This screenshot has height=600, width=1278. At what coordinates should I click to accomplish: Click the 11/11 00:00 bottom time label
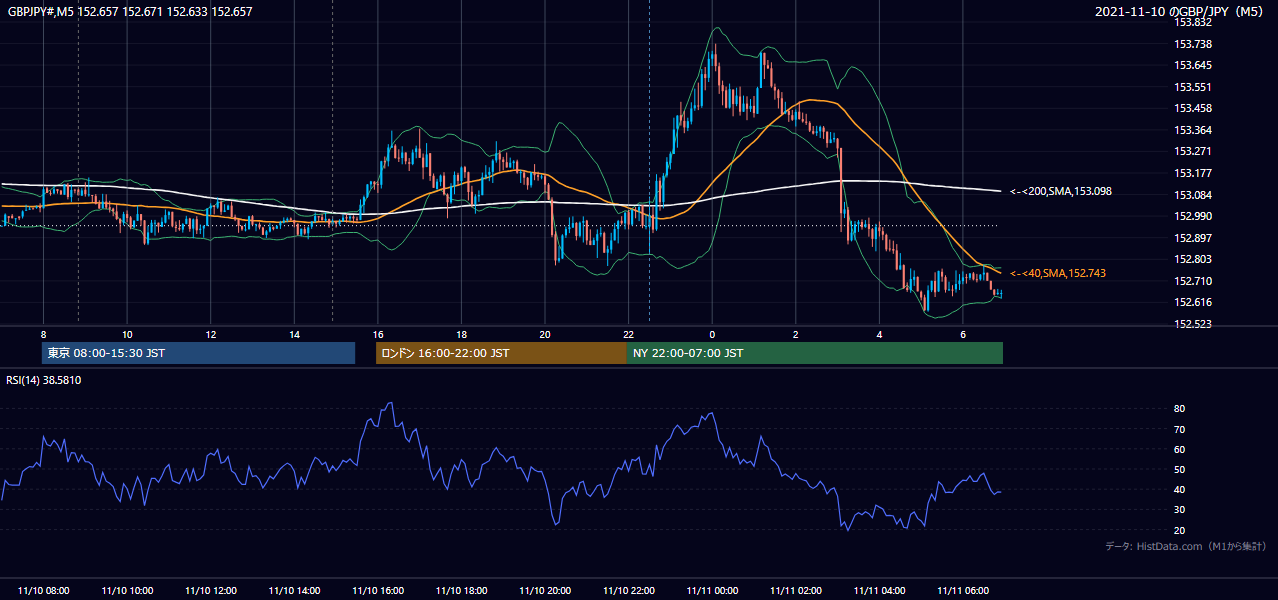point(712,591)
